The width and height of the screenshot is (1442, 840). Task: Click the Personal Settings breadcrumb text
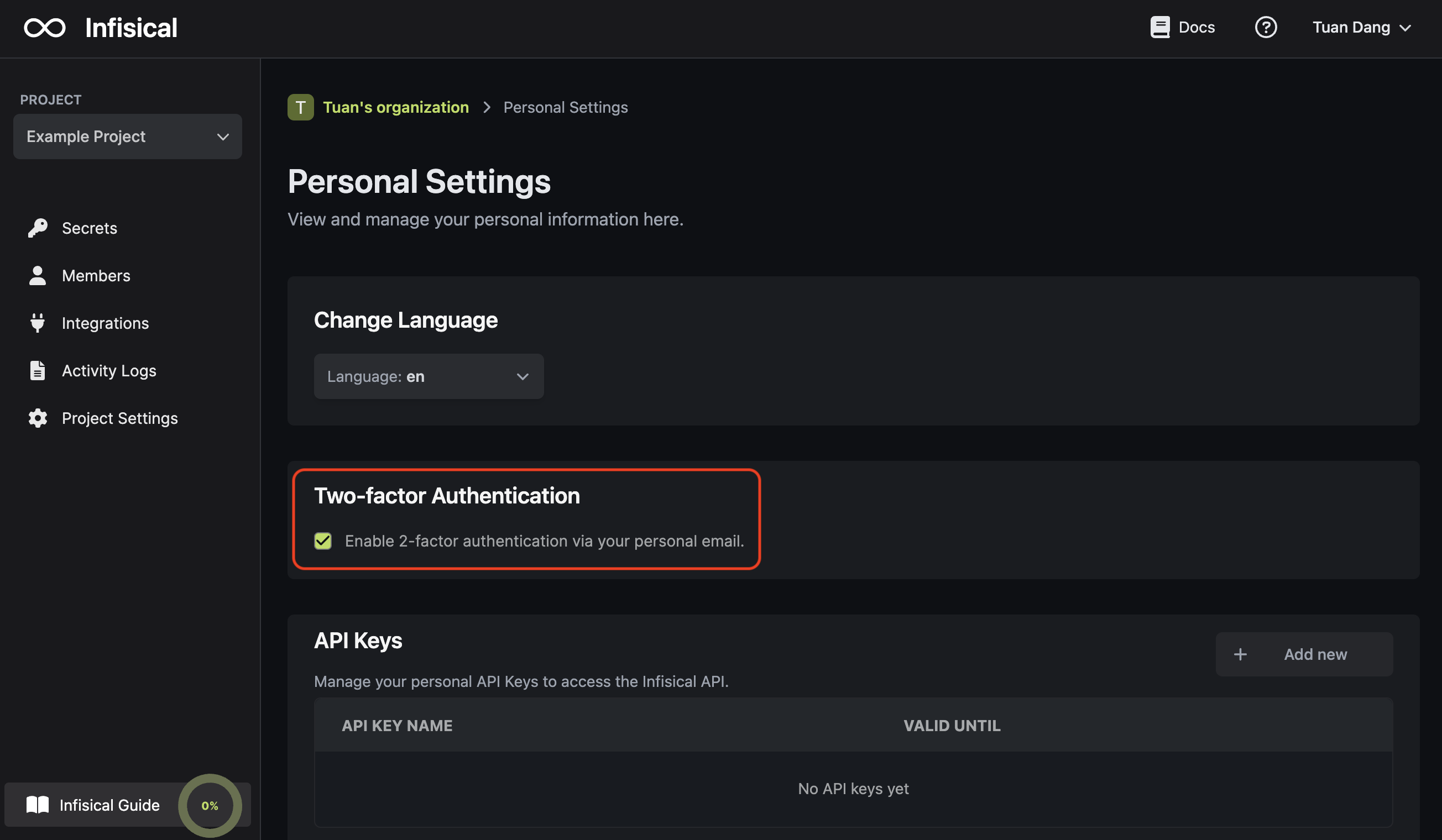pyautogui.click(x=566, y=107)
